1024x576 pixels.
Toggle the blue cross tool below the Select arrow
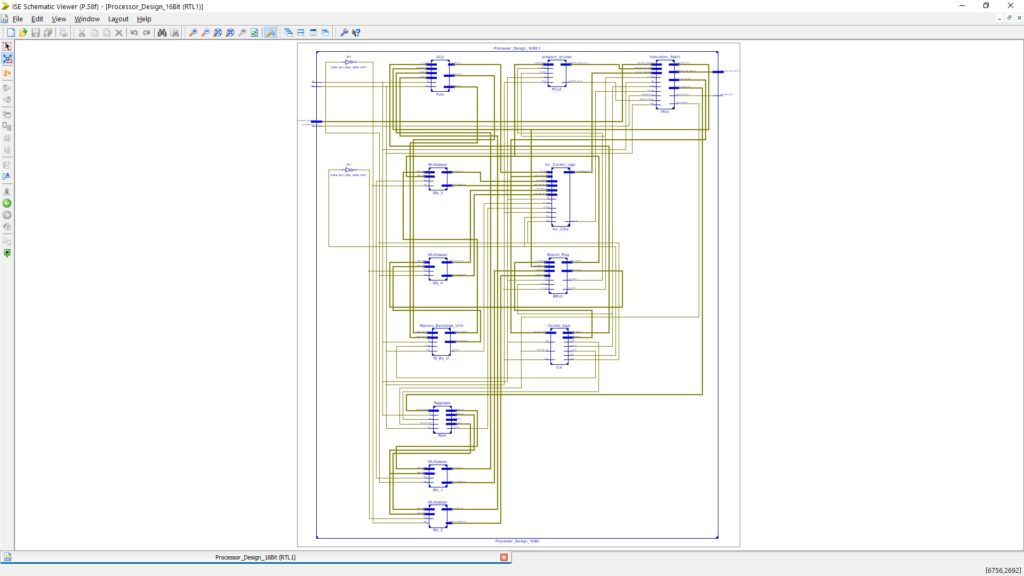point(7,60)
